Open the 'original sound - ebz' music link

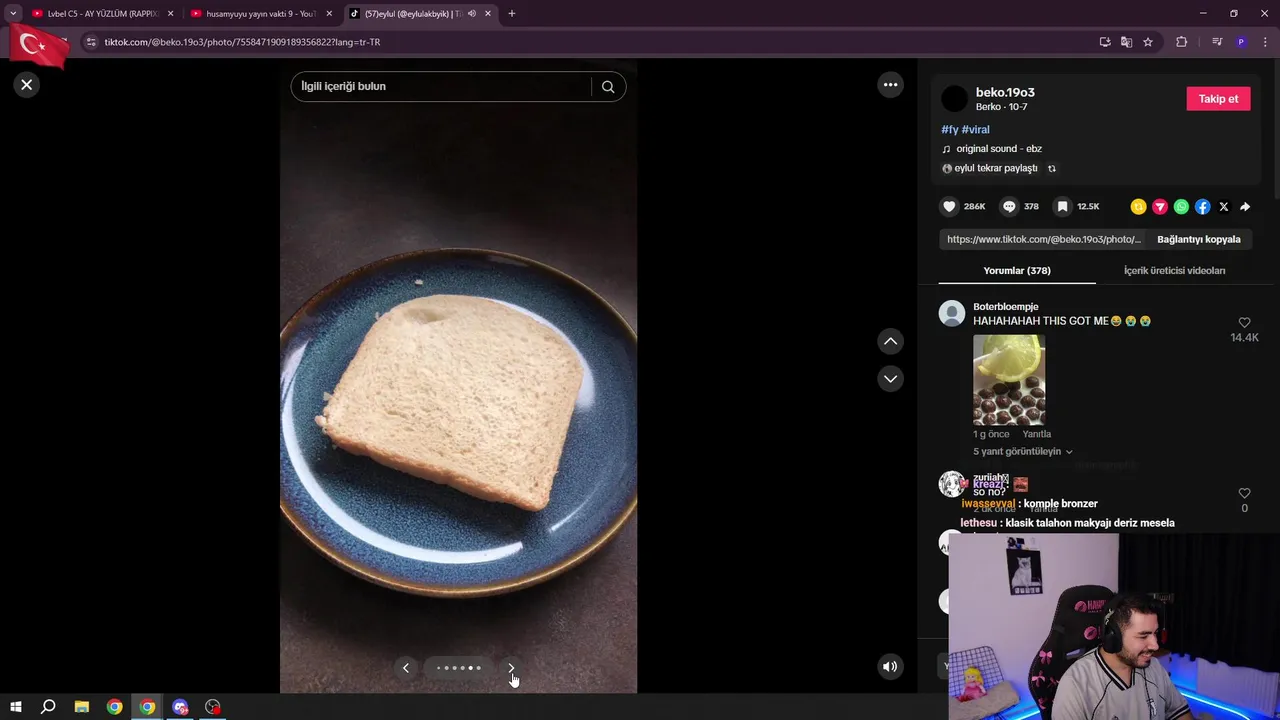pos(999,149)
